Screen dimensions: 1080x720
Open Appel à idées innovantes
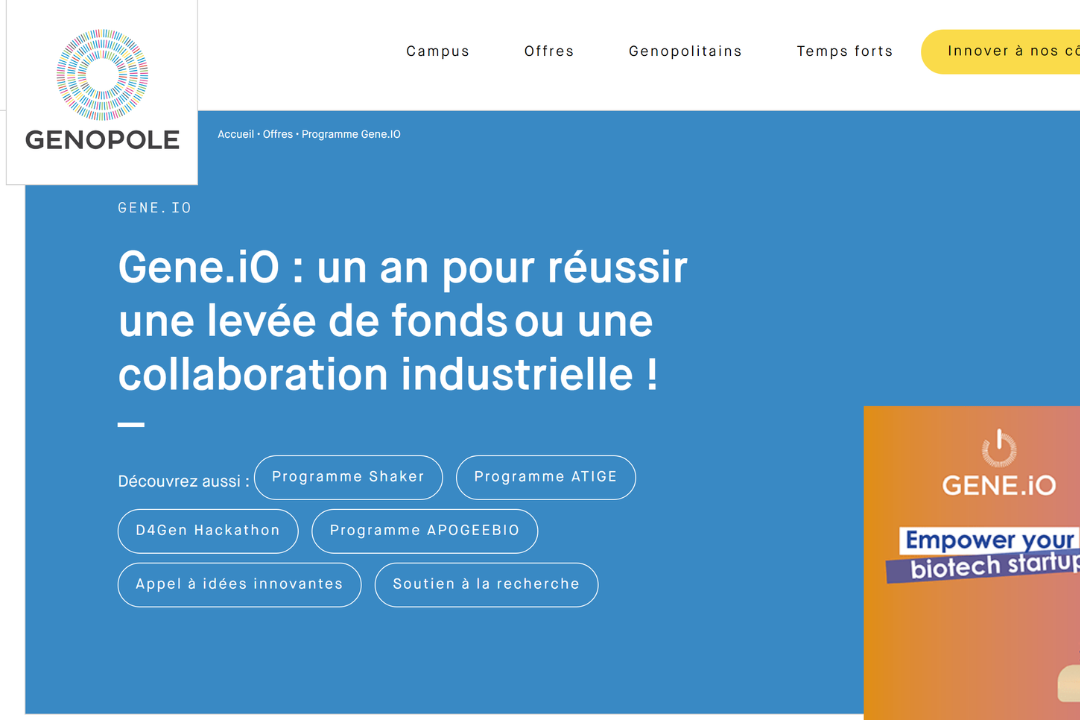[240, 585]
